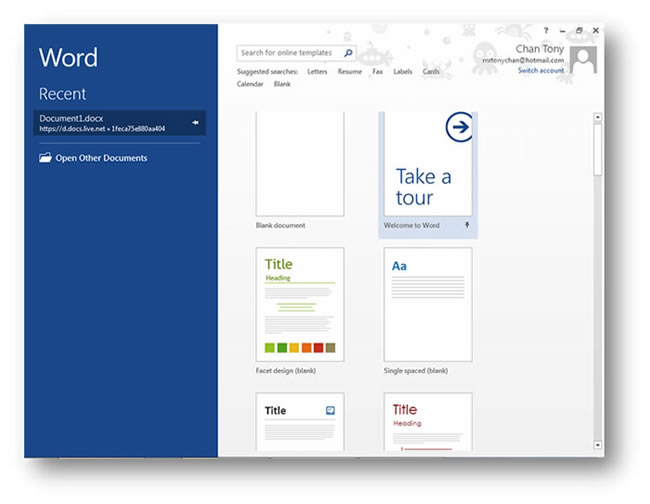Select the Resume suggested search
The image size is (650, 504).
coord(349,72)
